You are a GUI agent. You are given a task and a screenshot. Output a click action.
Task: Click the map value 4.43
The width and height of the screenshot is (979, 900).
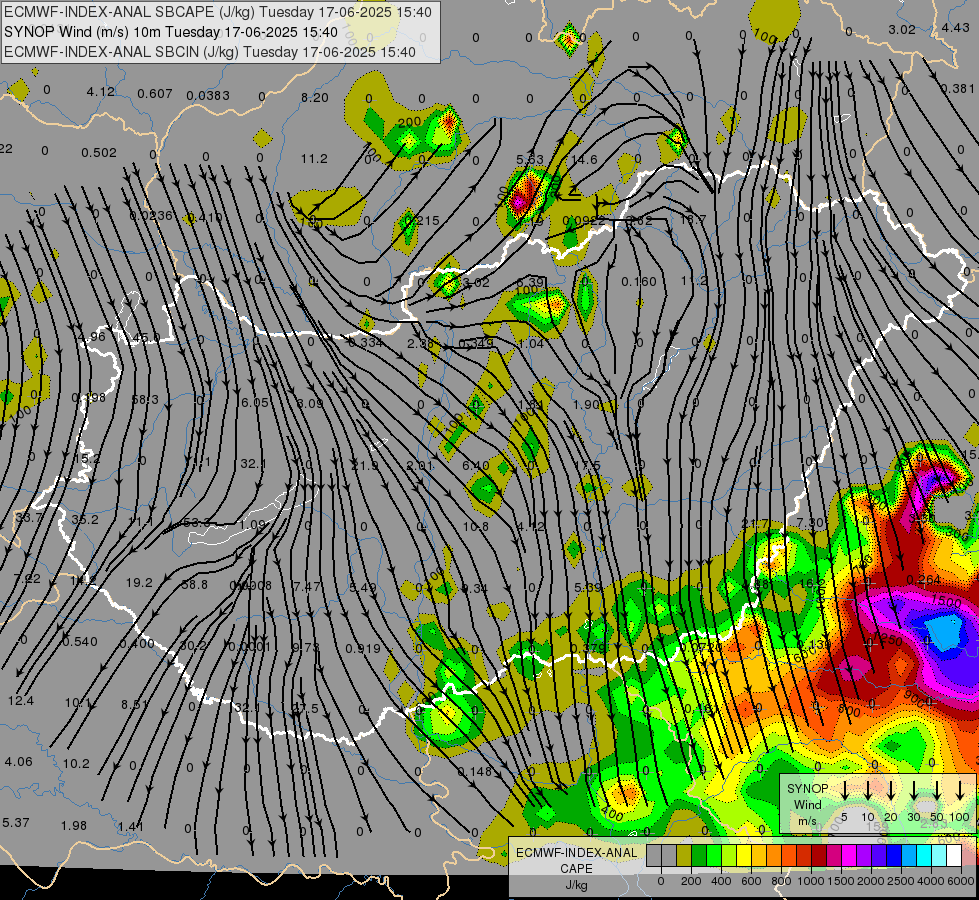[x=955, y=27]
